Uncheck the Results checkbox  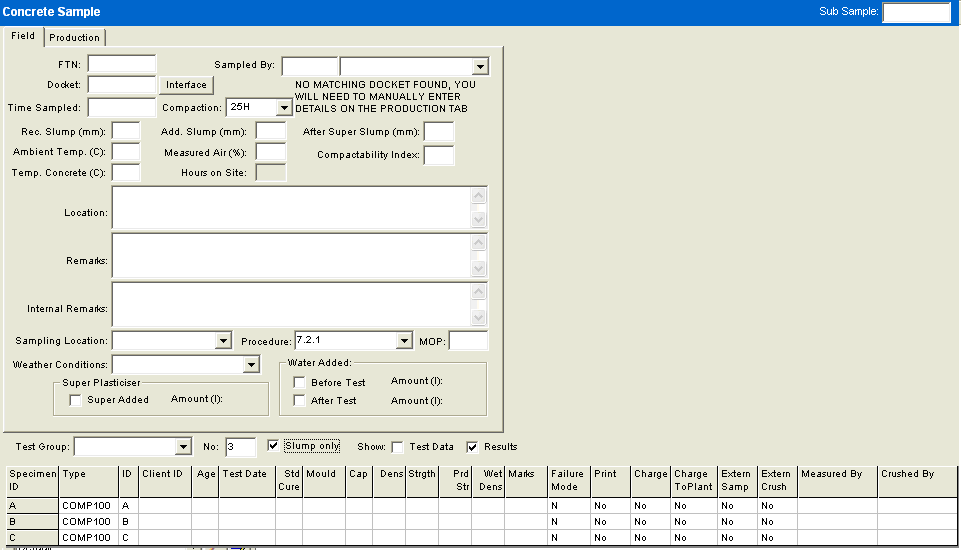pos(473,447)
